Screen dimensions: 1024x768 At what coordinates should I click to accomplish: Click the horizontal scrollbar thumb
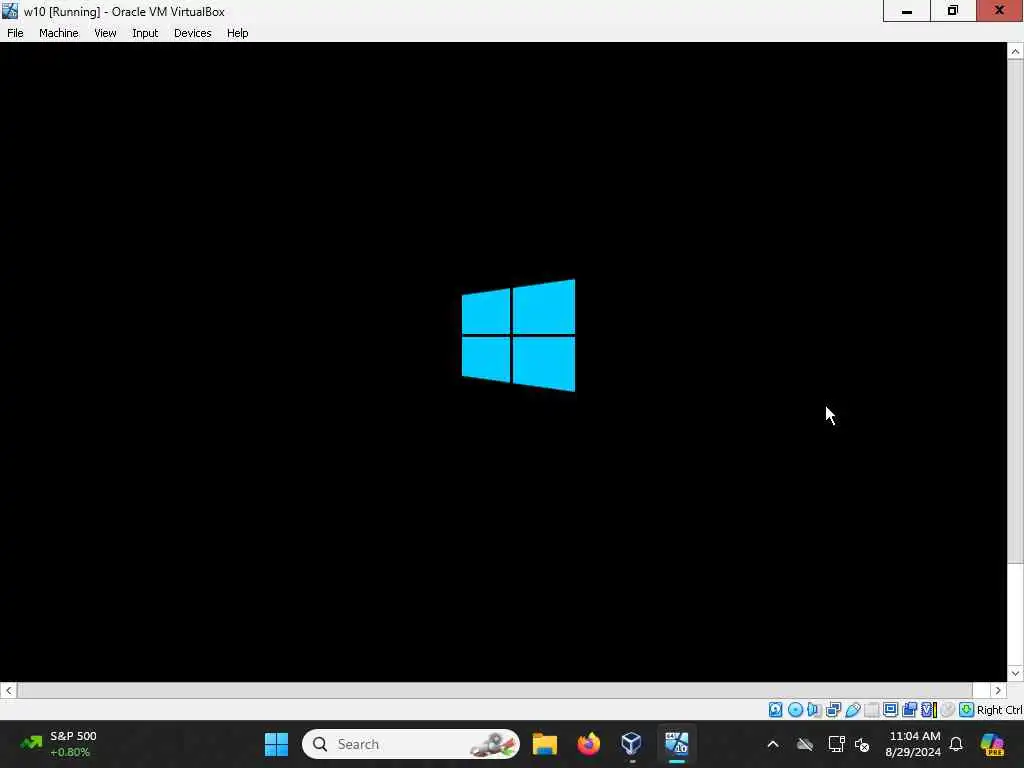pos(494,690)
